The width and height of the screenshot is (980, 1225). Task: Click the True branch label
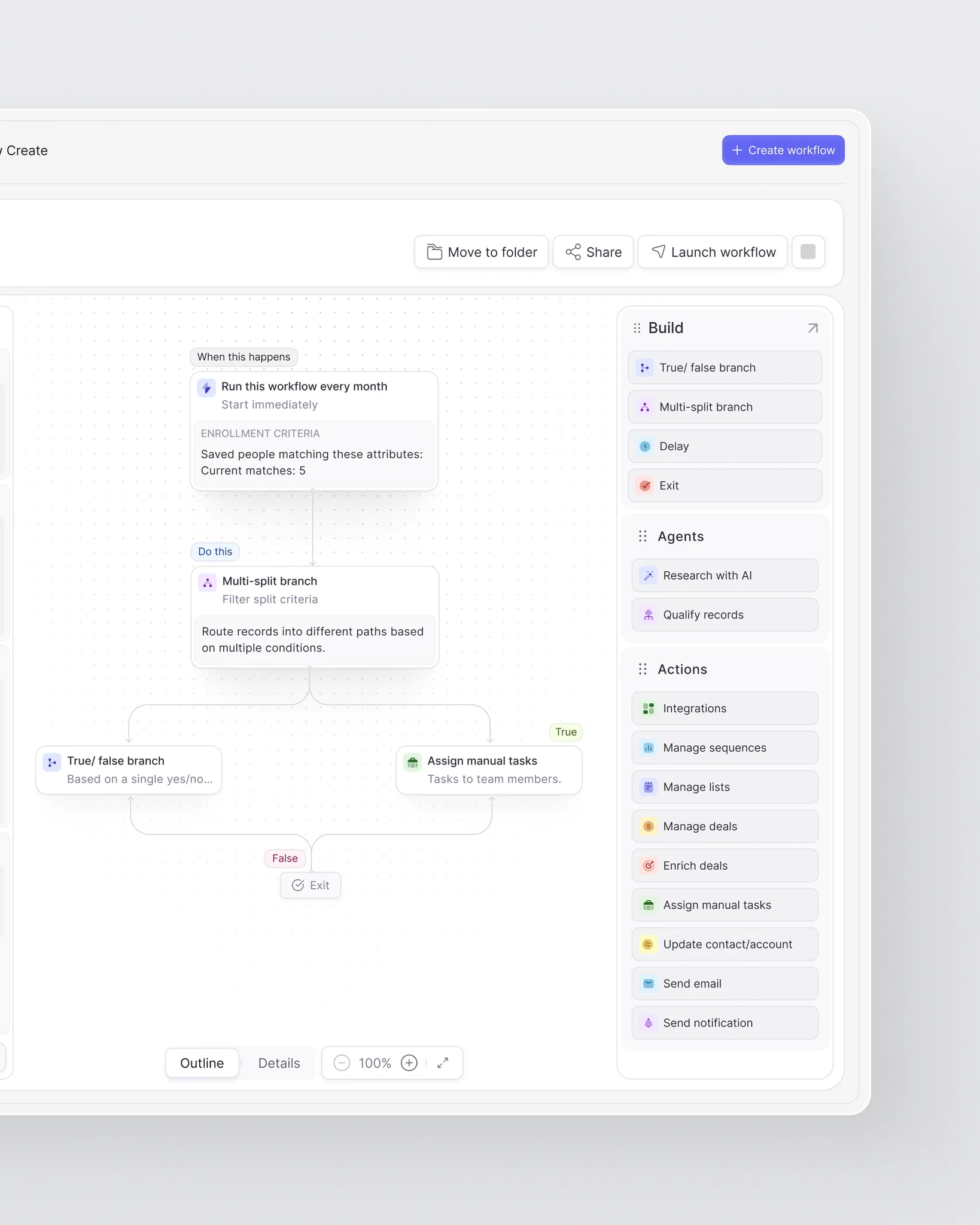[566, 732]
